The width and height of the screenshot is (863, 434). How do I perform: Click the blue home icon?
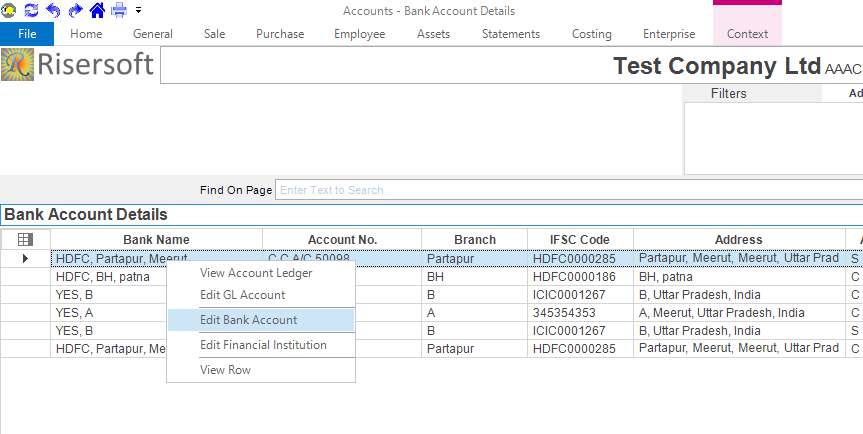(97, 11)
